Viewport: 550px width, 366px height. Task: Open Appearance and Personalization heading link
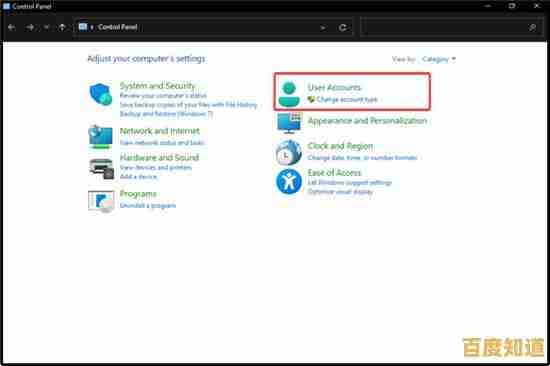click(x=367, y=121)
